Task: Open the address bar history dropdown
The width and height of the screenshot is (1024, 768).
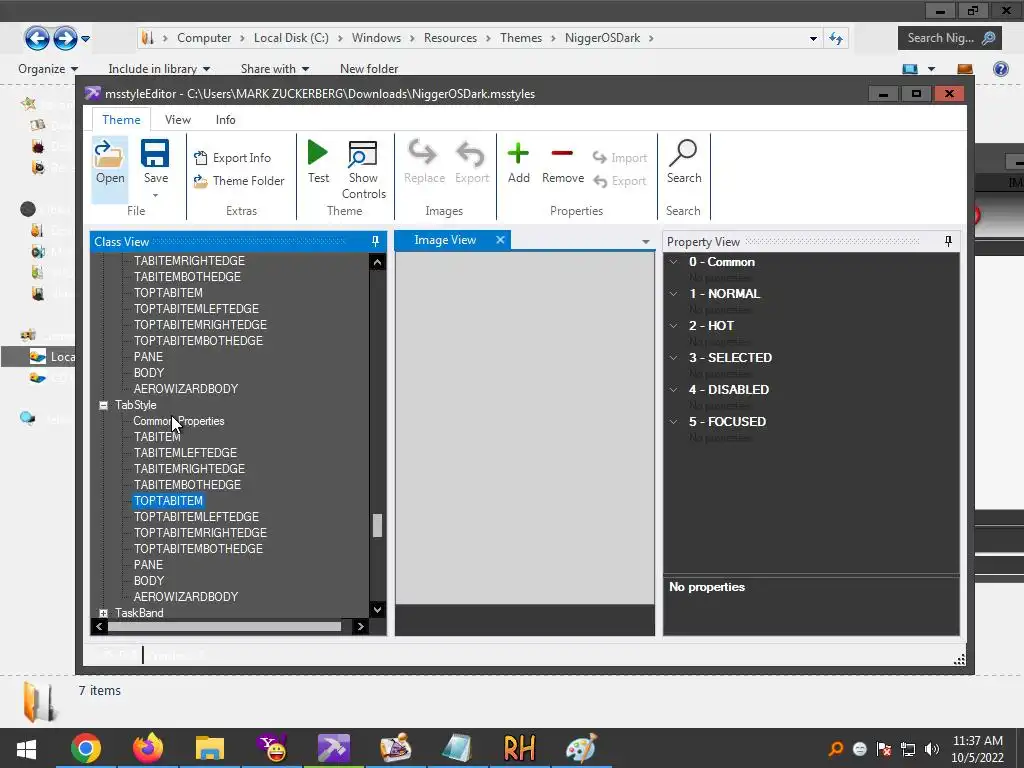Action: pos(813,39)
